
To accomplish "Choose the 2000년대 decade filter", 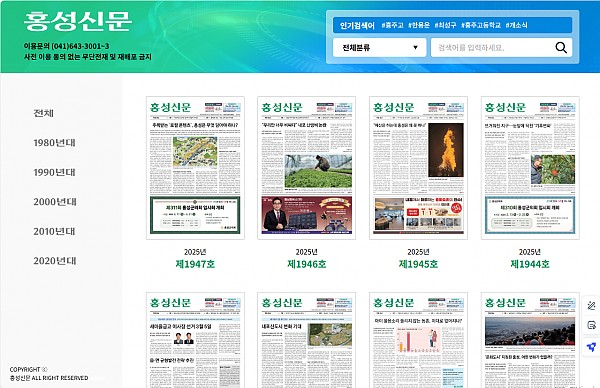I will (55, 202).
